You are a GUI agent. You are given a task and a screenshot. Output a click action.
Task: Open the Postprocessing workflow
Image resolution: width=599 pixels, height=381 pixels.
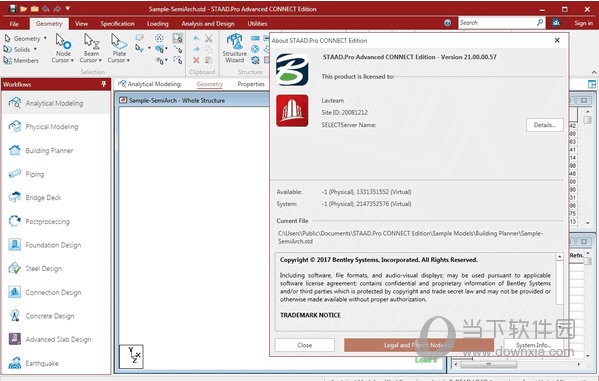point(56,221)
